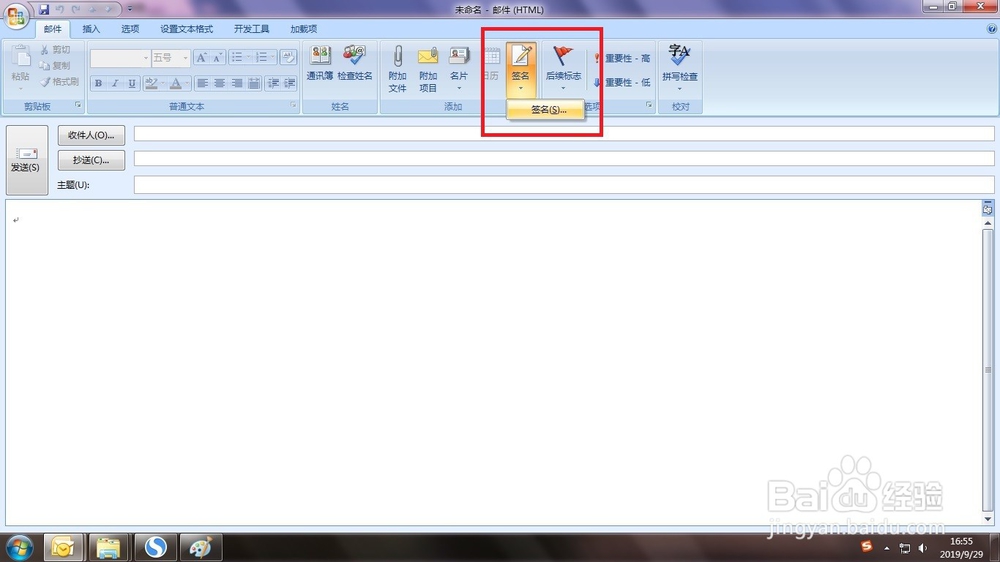Switch to the 加载项 tab

pyautogui.click(x=304, y=29)
